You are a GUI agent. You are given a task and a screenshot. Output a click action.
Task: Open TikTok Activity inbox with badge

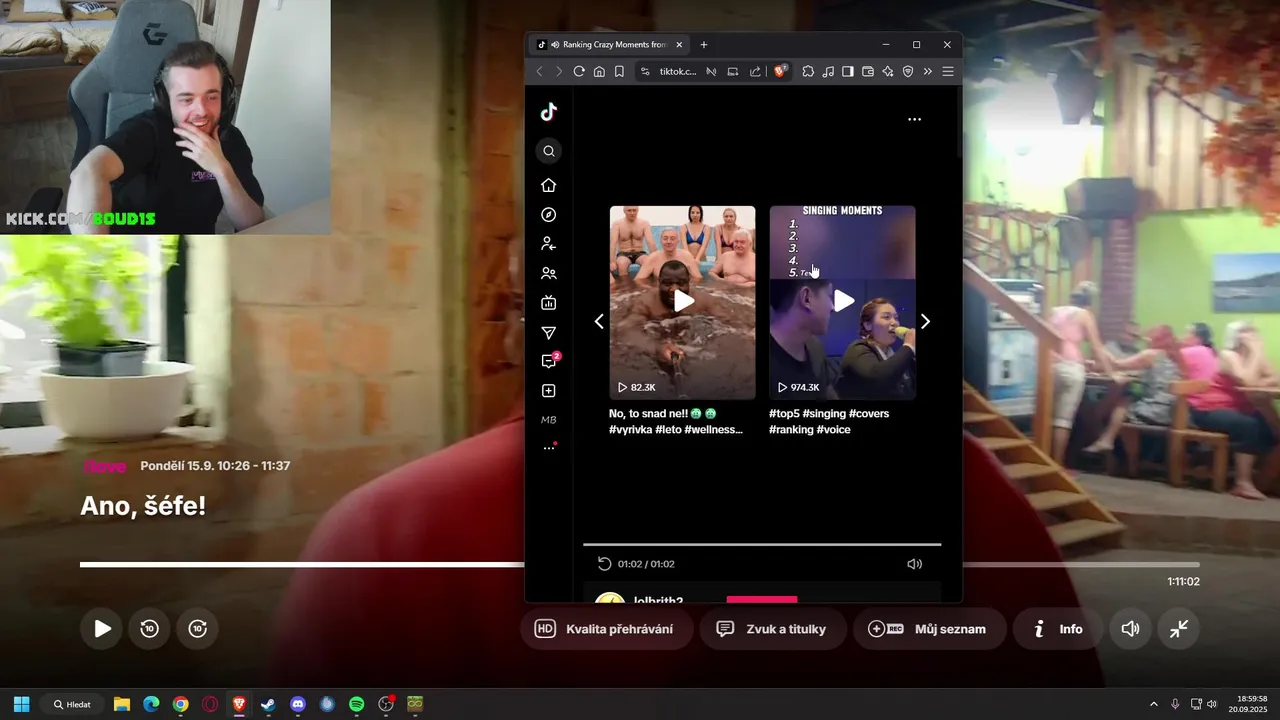(x=549, y=361)
